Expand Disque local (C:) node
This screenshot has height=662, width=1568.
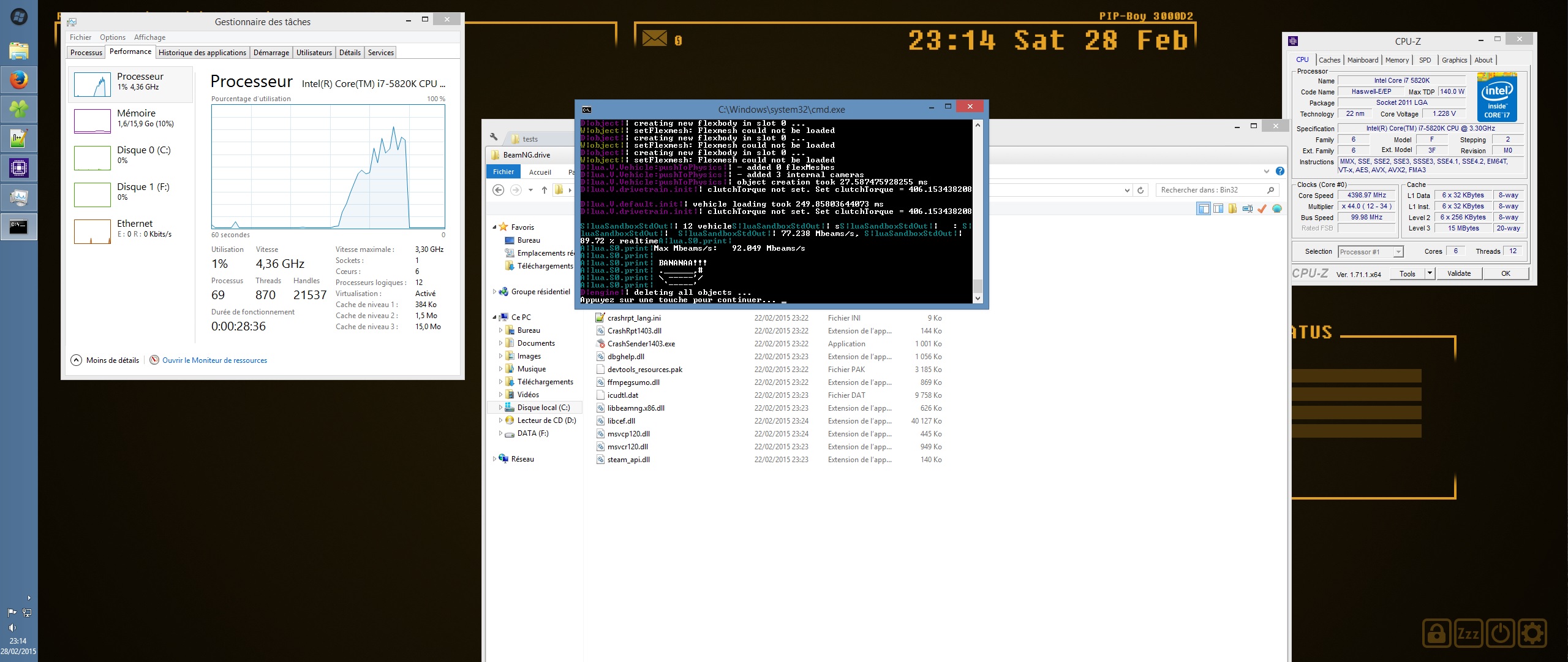pyautogui.click(x=500, y=408)
